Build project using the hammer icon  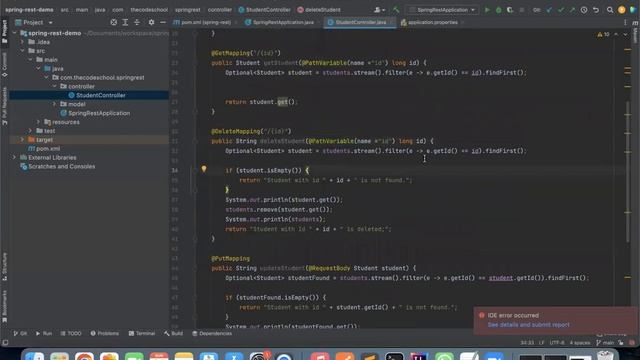tap(396, 10)
